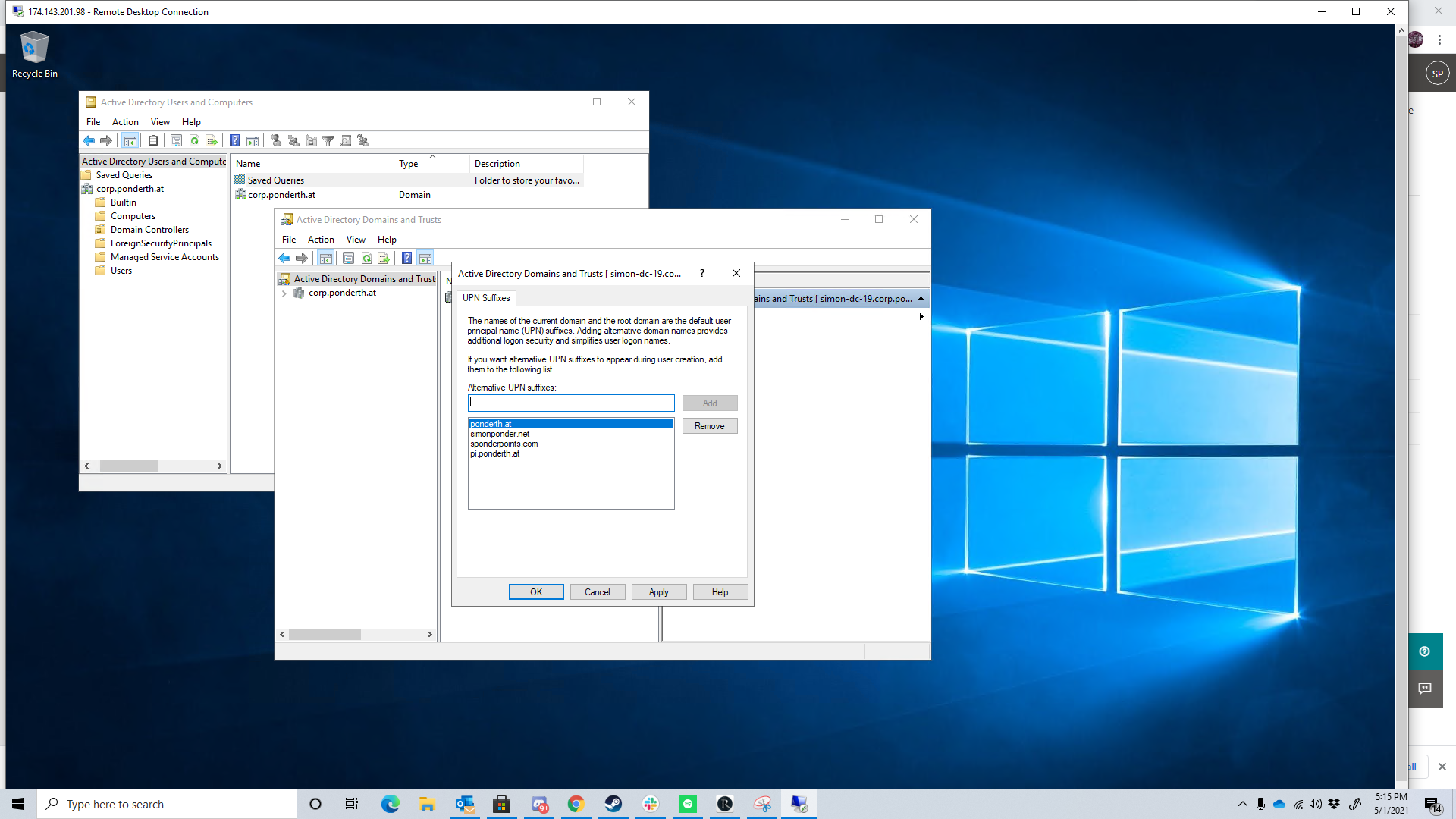Select Domain Controllers in the tree
The height and width of the screenshot is (819, 1456).
coord(149,230)
